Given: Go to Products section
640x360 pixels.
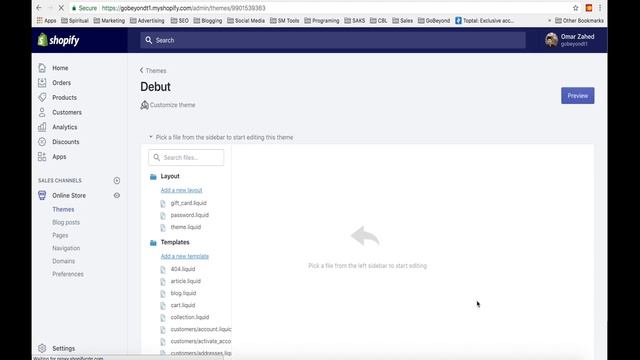Looking at the screenshot, I should [x=64, y=98].
